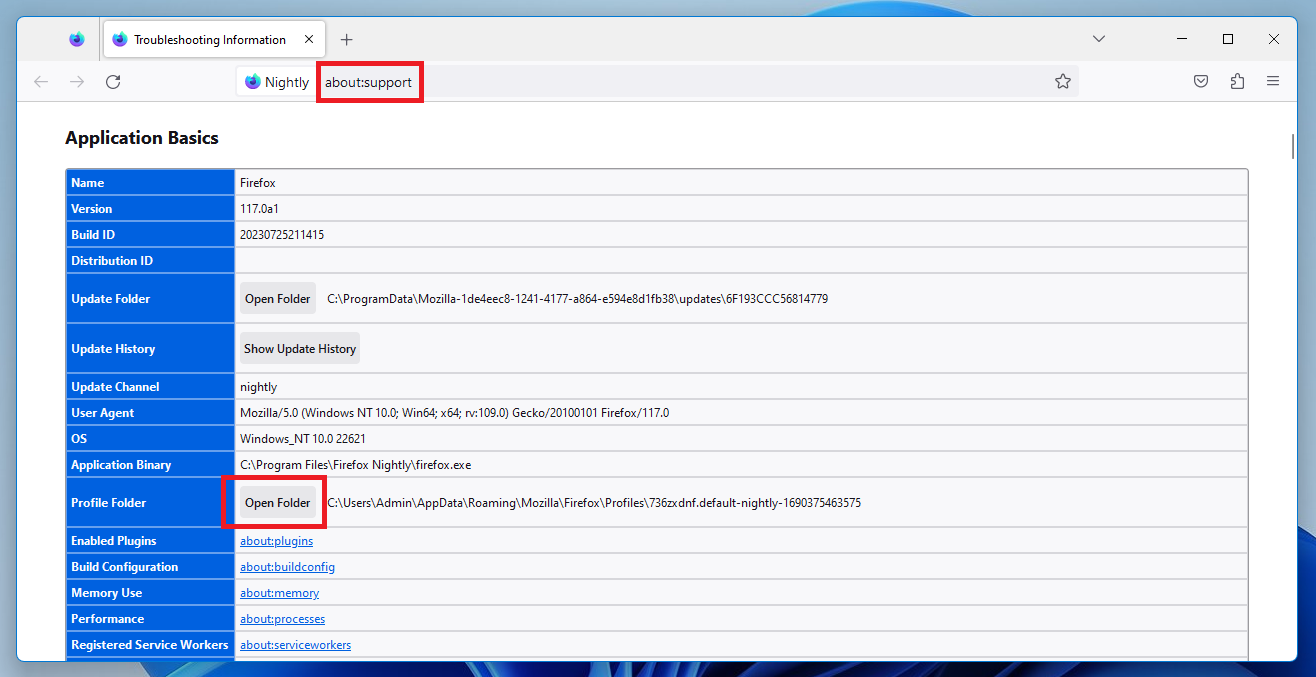This screenshot has width=1316, height=677.
Task: Click the update folder path text
Action: (577, 299)
